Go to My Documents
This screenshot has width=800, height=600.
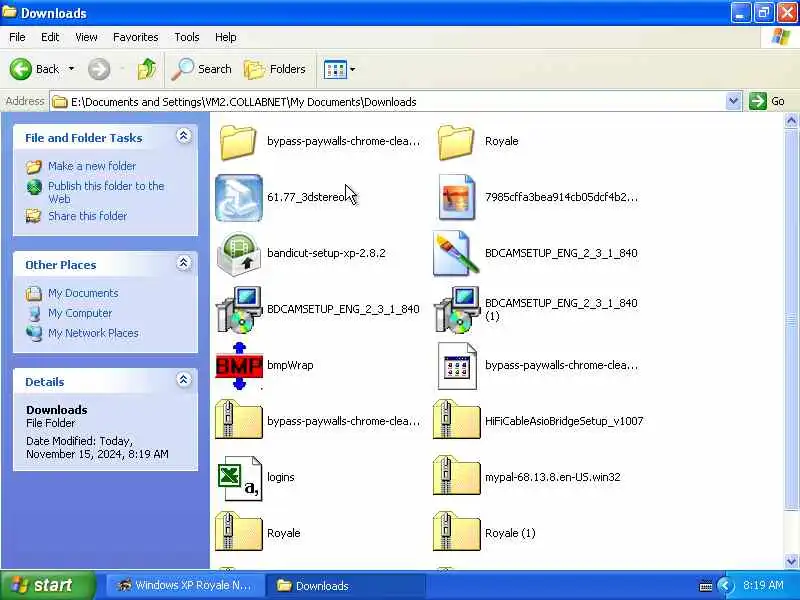pyautogui.click(x=83, y=293)
